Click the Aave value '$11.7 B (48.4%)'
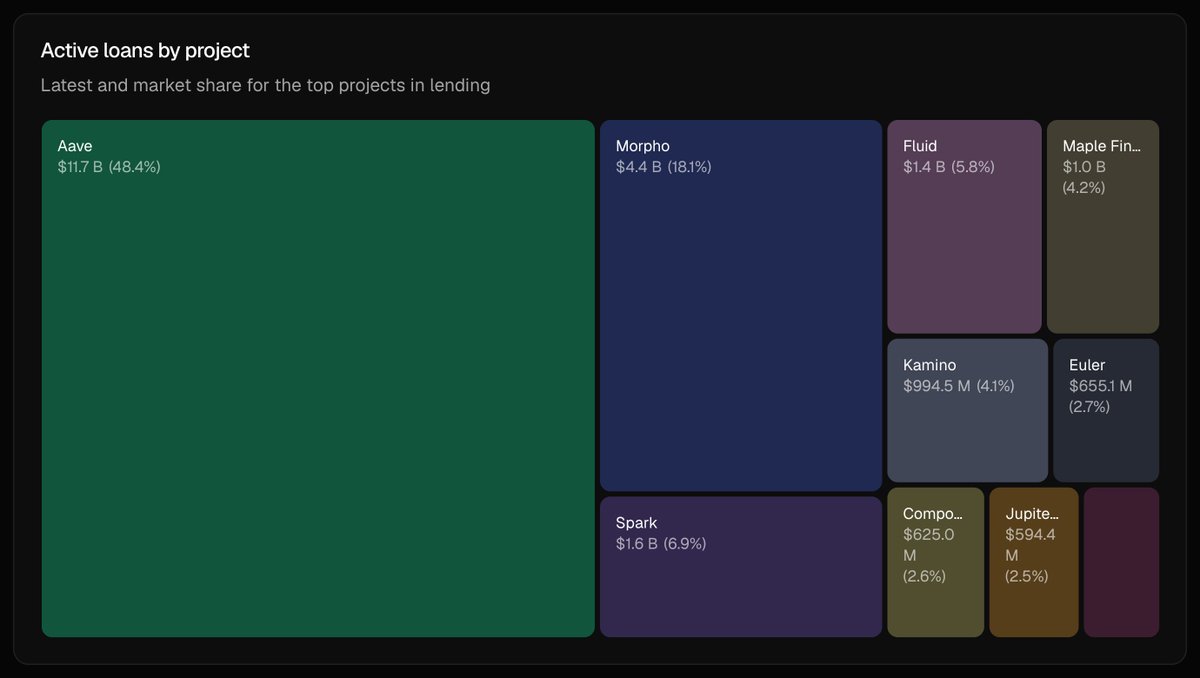The width and height of the screenshot is (1200, 678). pyautogui.click(x=109, y=167)
